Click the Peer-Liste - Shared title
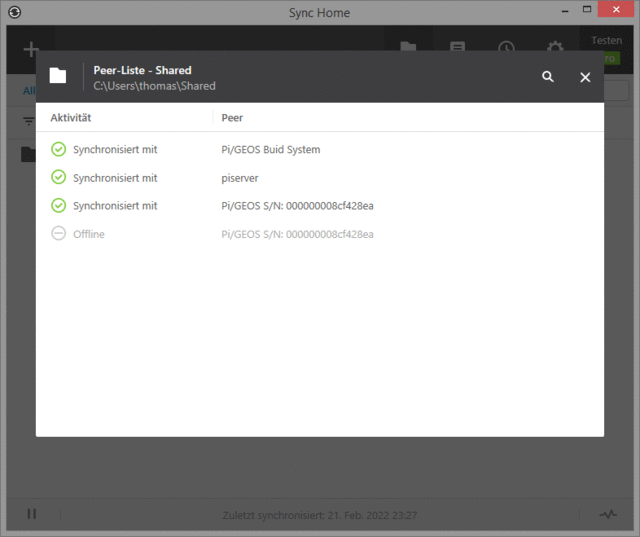The height and width of the screenshot is (537, 640). click(142, 70)
